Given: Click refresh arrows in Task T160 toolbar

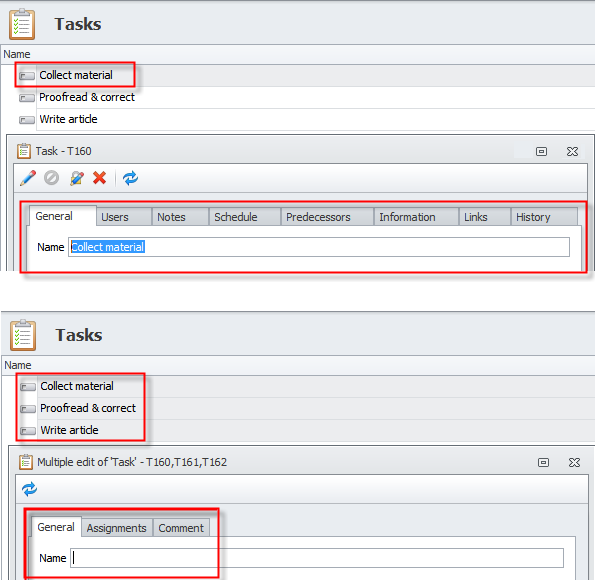Looking at the screenshot, I should pos(130,178).
